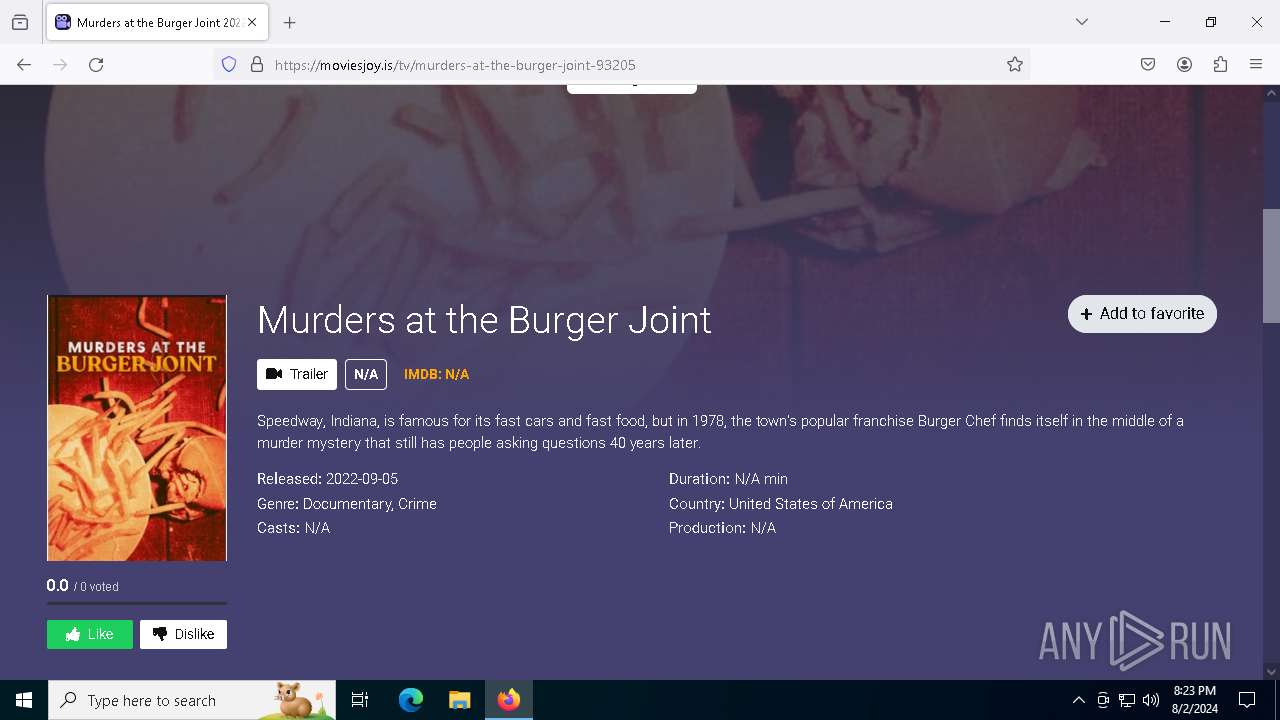Screen dimensions: 1280x720
Task: Reload the current page
Action: [96, 65]
